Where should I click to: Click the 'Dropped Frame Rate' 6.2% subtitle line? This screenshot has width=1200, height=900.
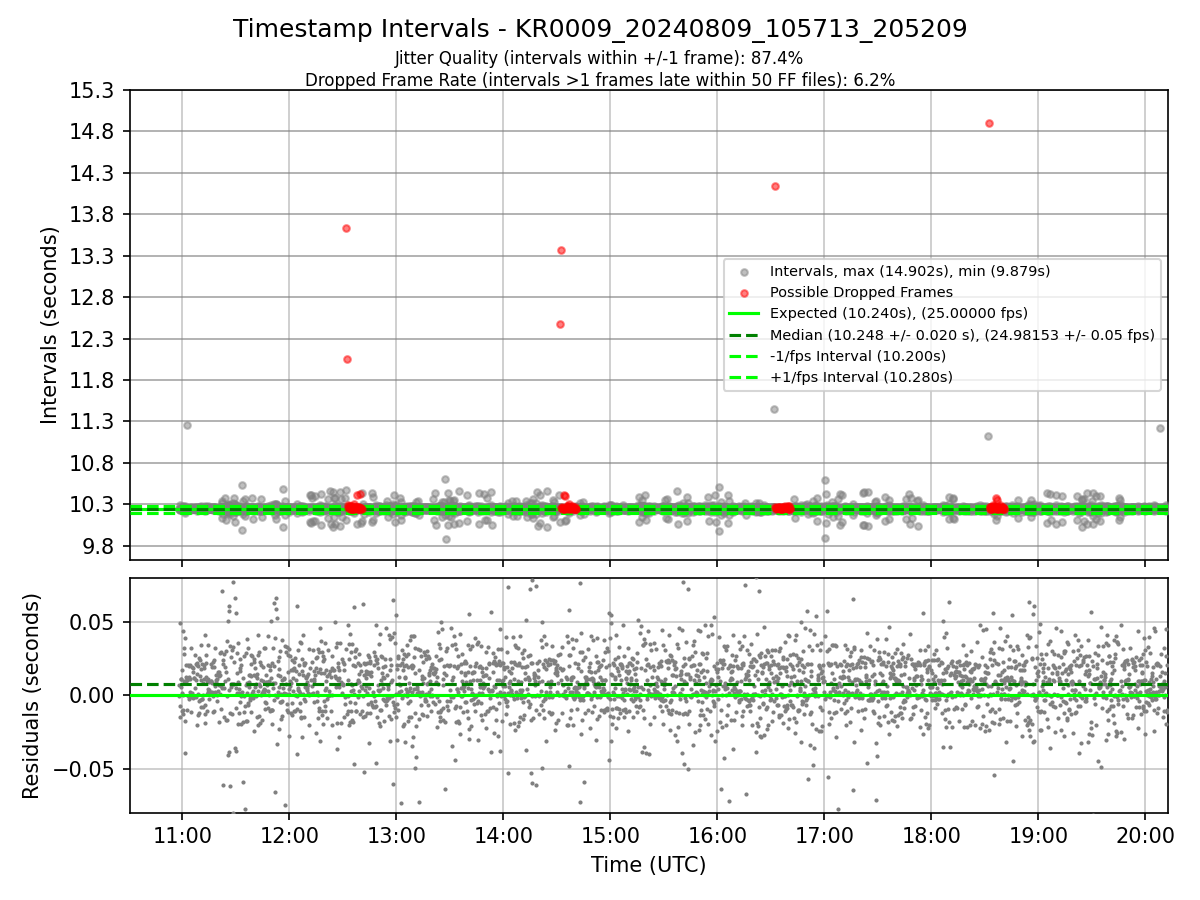tap(600, 80)
